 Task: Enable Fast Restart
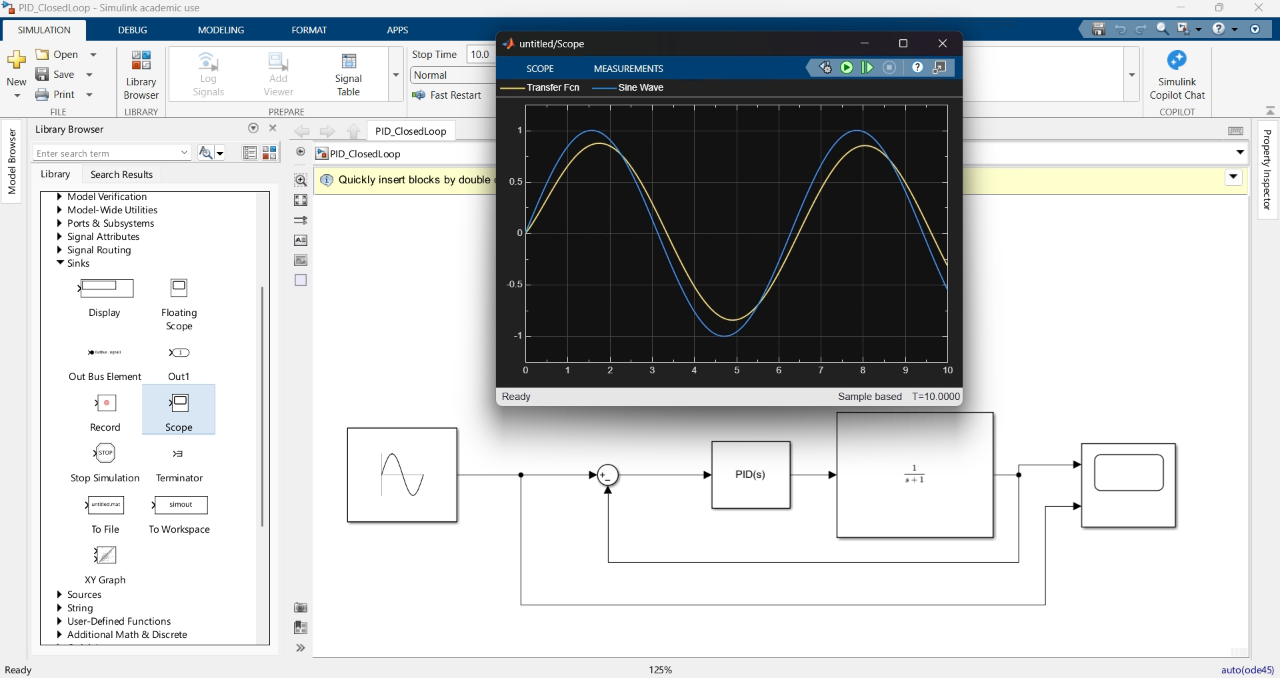tap(449, 95)
